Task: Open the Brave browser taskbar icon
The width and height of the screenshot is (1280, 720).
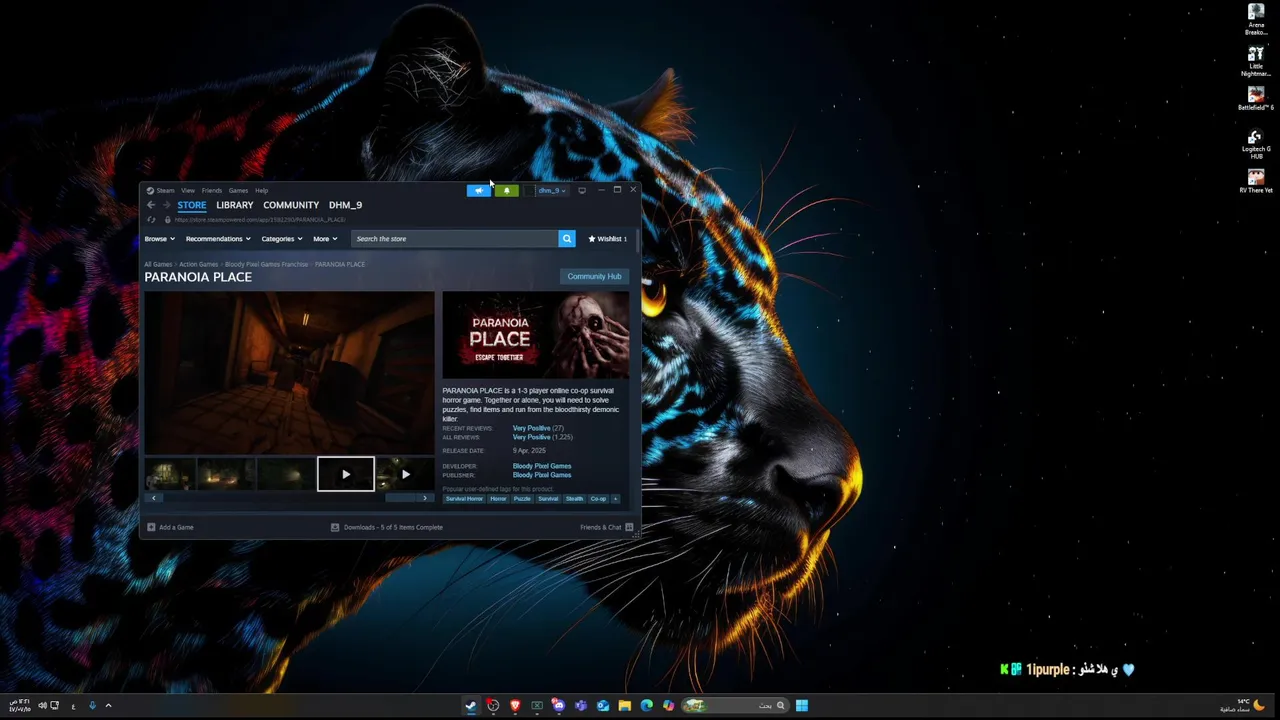Action: tap(515, 705)
